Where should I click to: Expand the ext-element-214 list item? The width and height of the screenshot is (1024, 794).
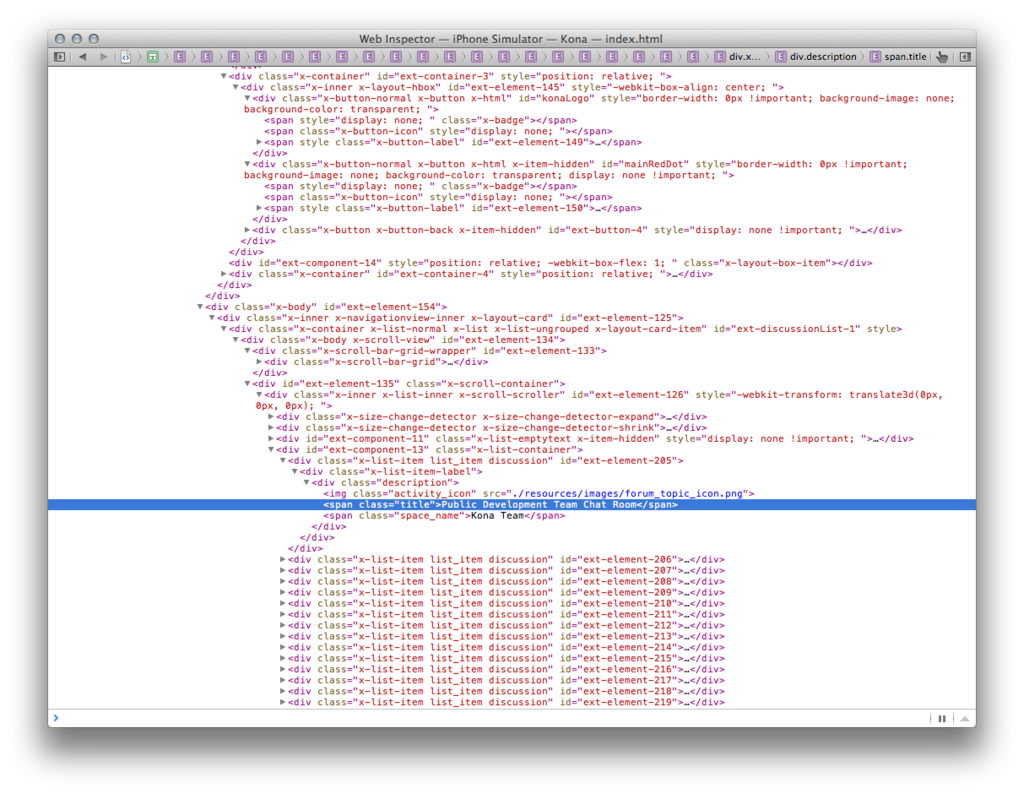(x=282, y=648)
